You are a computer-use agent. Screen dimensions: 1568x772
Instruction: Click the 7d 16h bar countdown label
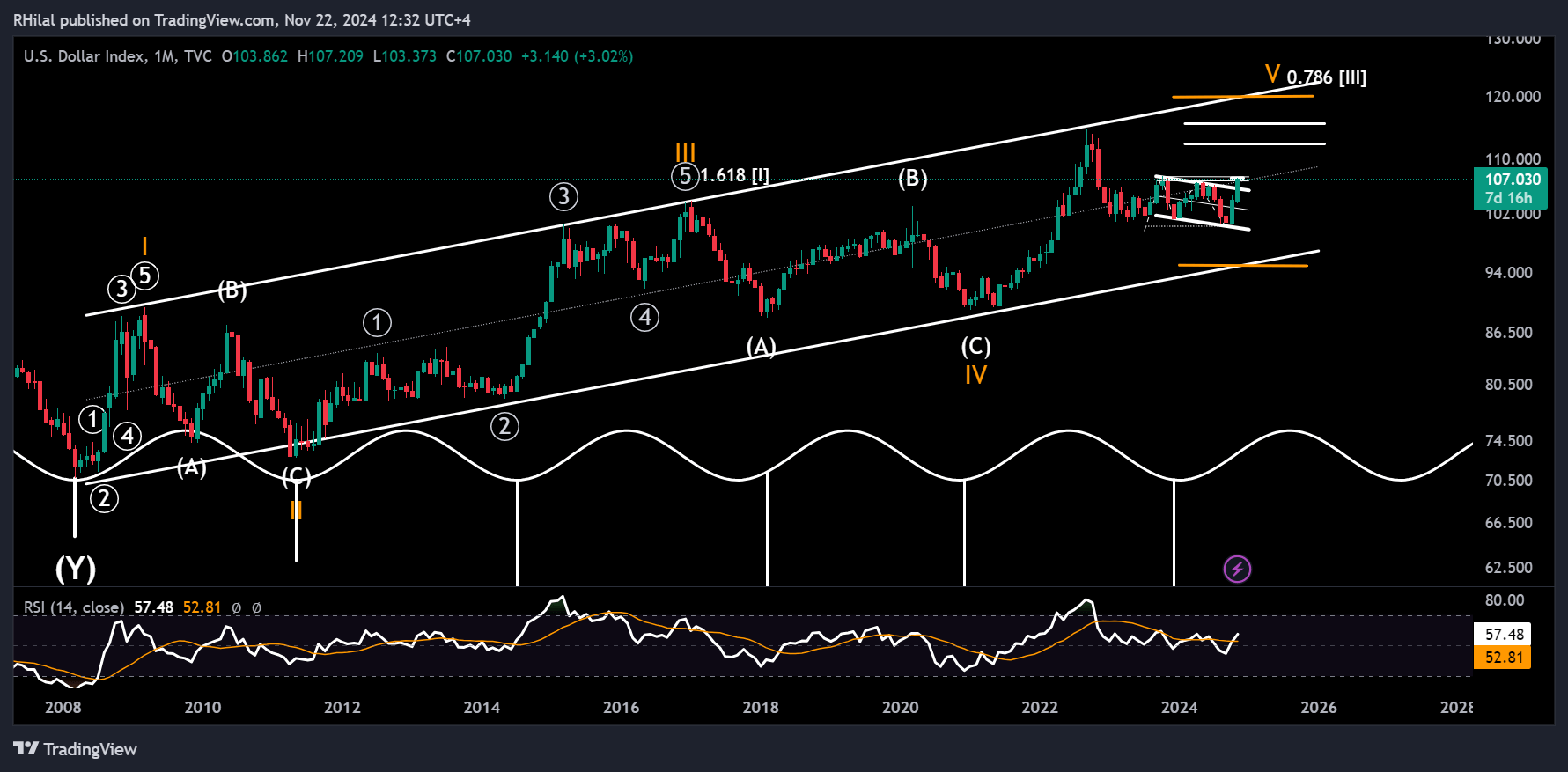(x=1510, y=198)
